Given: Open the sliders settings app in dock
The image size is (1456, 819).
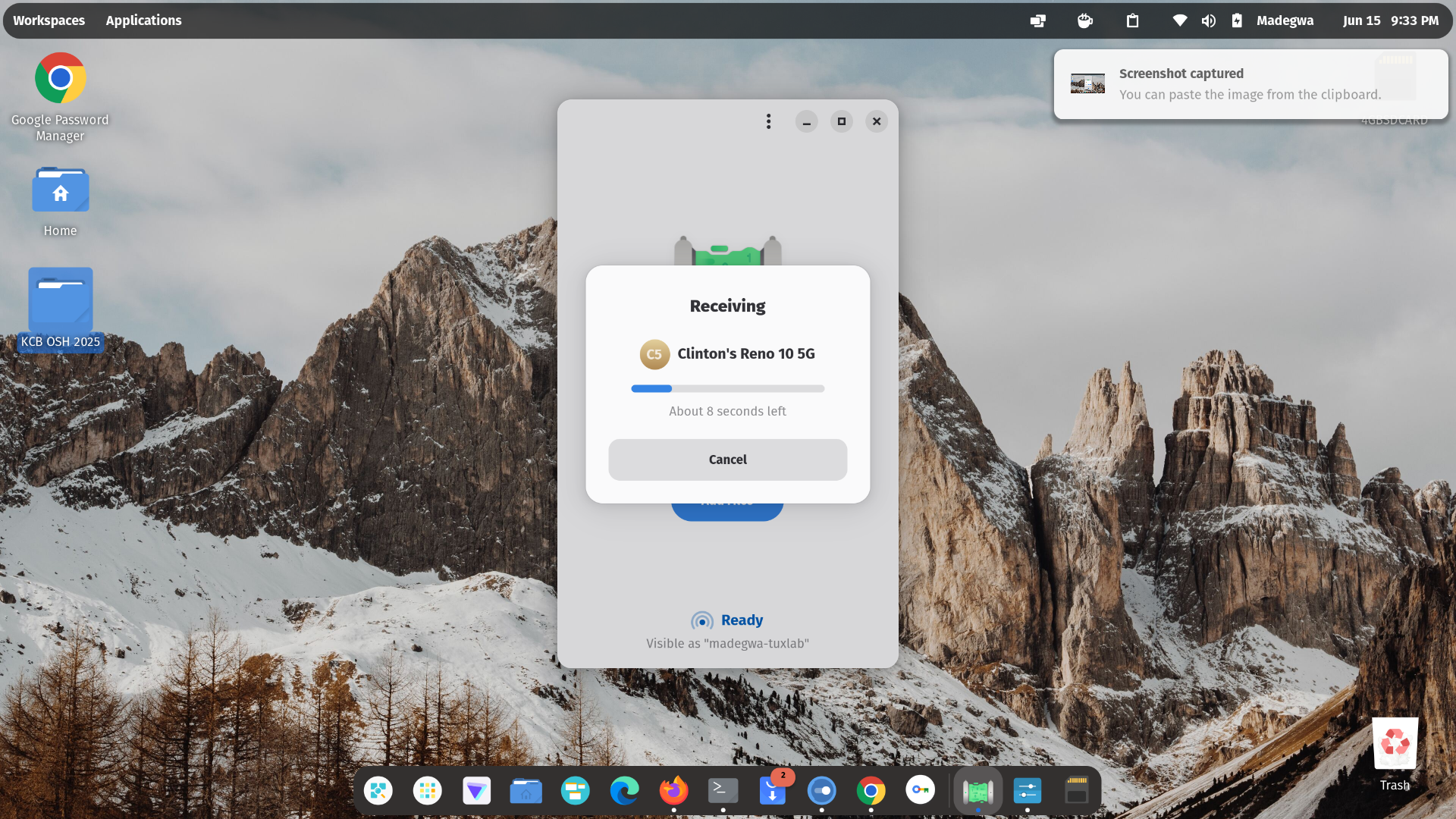Looking at the screenshot, I should click(1027, 791).
